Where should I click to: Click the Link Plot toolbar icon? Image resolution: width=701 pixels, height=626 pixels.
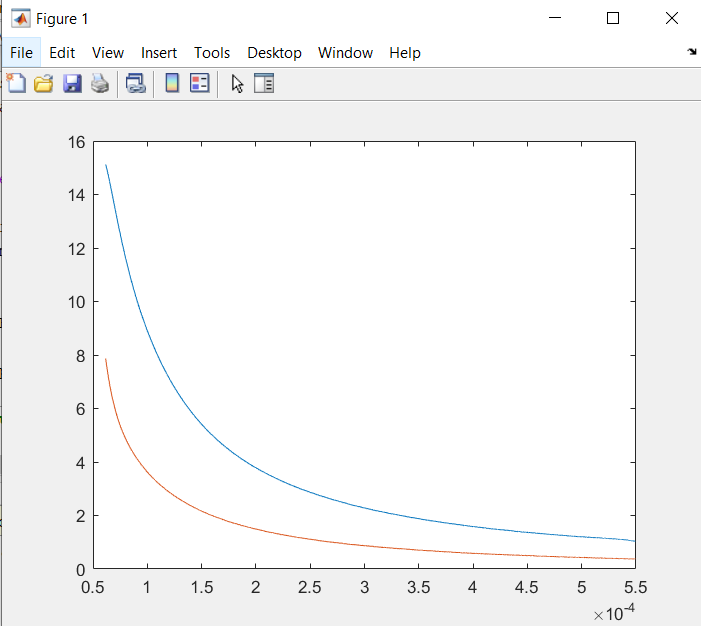click(136, 84)
